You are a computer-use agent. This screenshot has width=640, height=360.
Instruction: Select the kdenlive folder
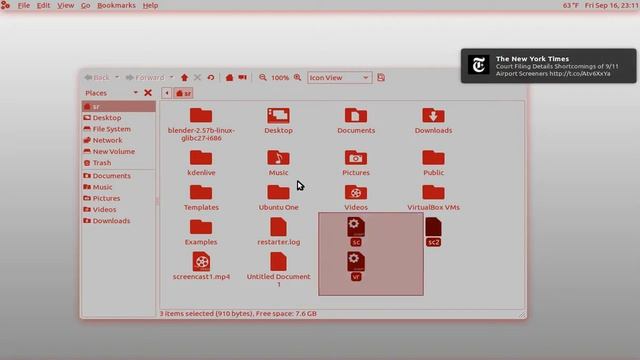click(x=201, y=163)
